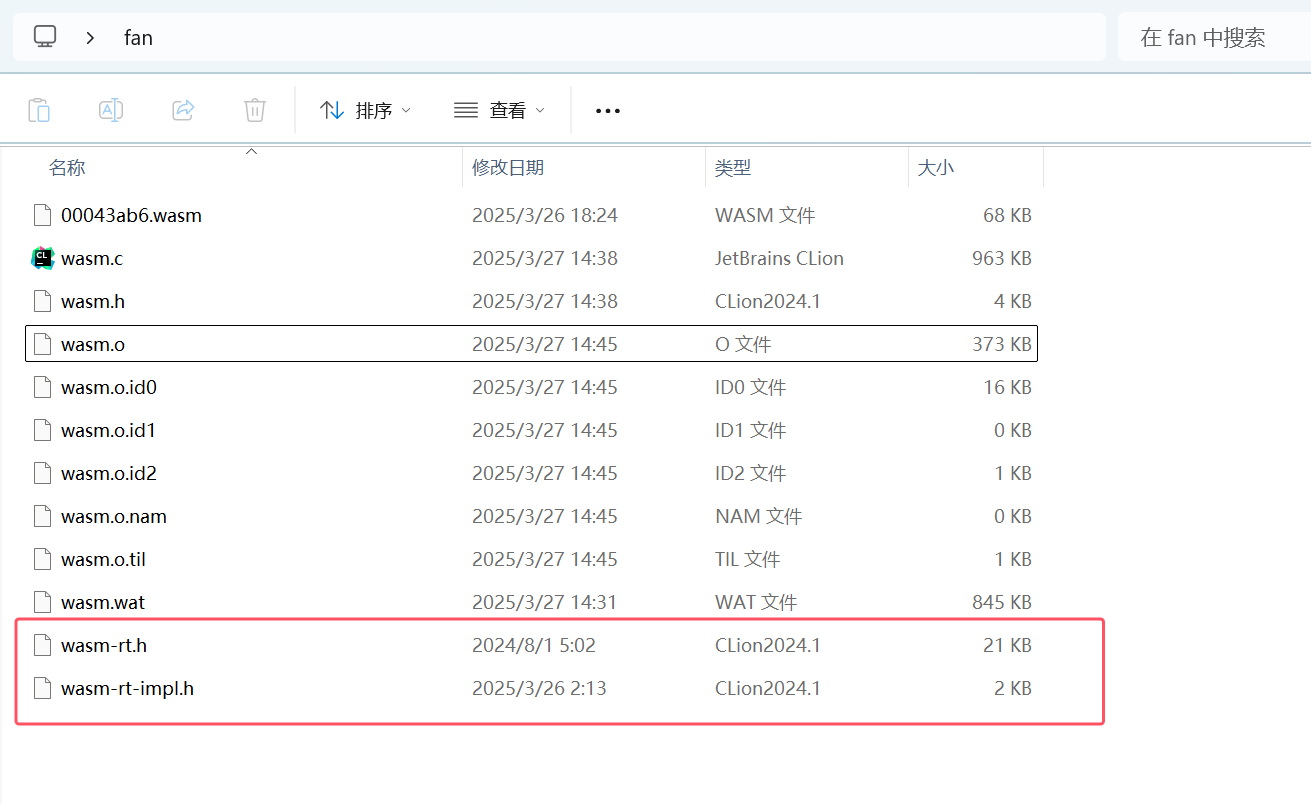This screenshot has height=804, width=1311.
Task: Open the 排序 sort dropdown
Action: (x=365, y=110)
